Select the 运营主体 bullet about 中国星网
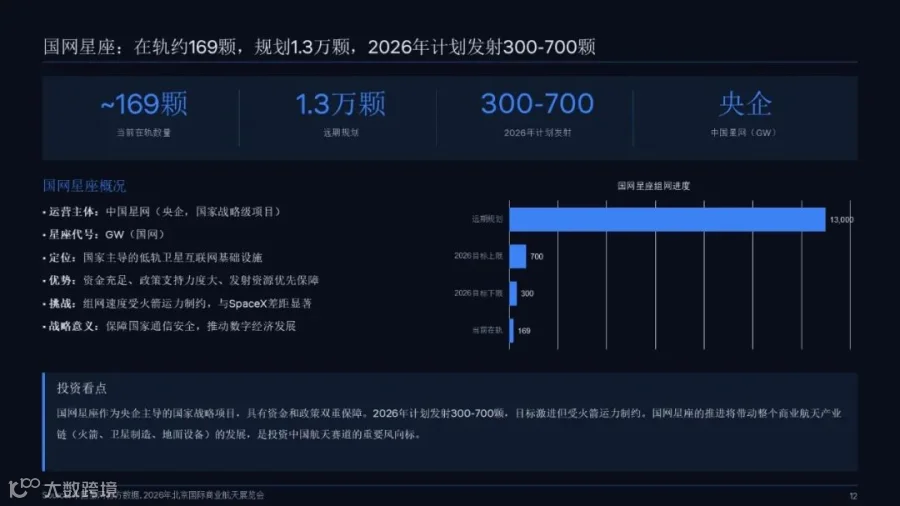Screen dimensions: 900x506 click(x=162, y=212)
